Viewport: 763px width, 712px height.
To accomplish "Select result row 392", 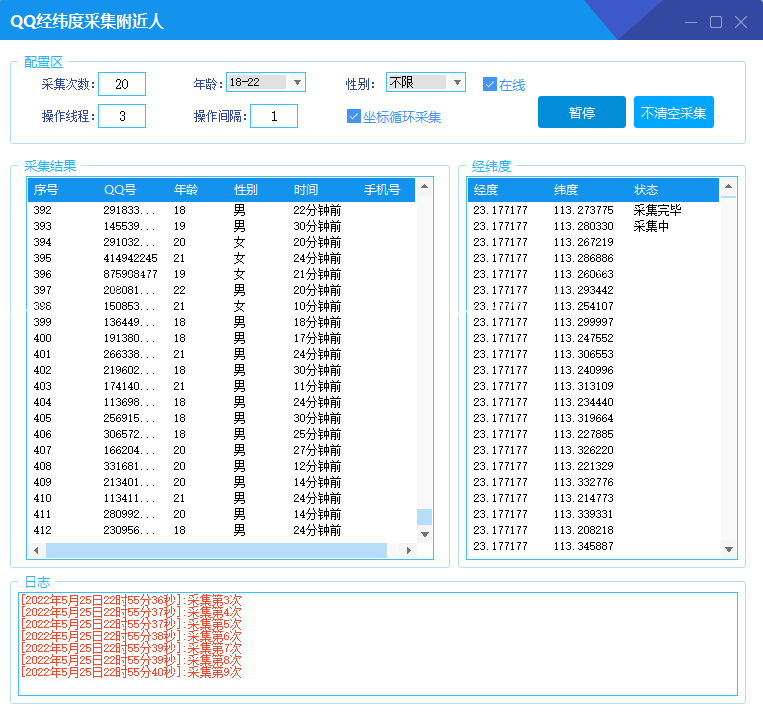I will [x=221, y=210].
